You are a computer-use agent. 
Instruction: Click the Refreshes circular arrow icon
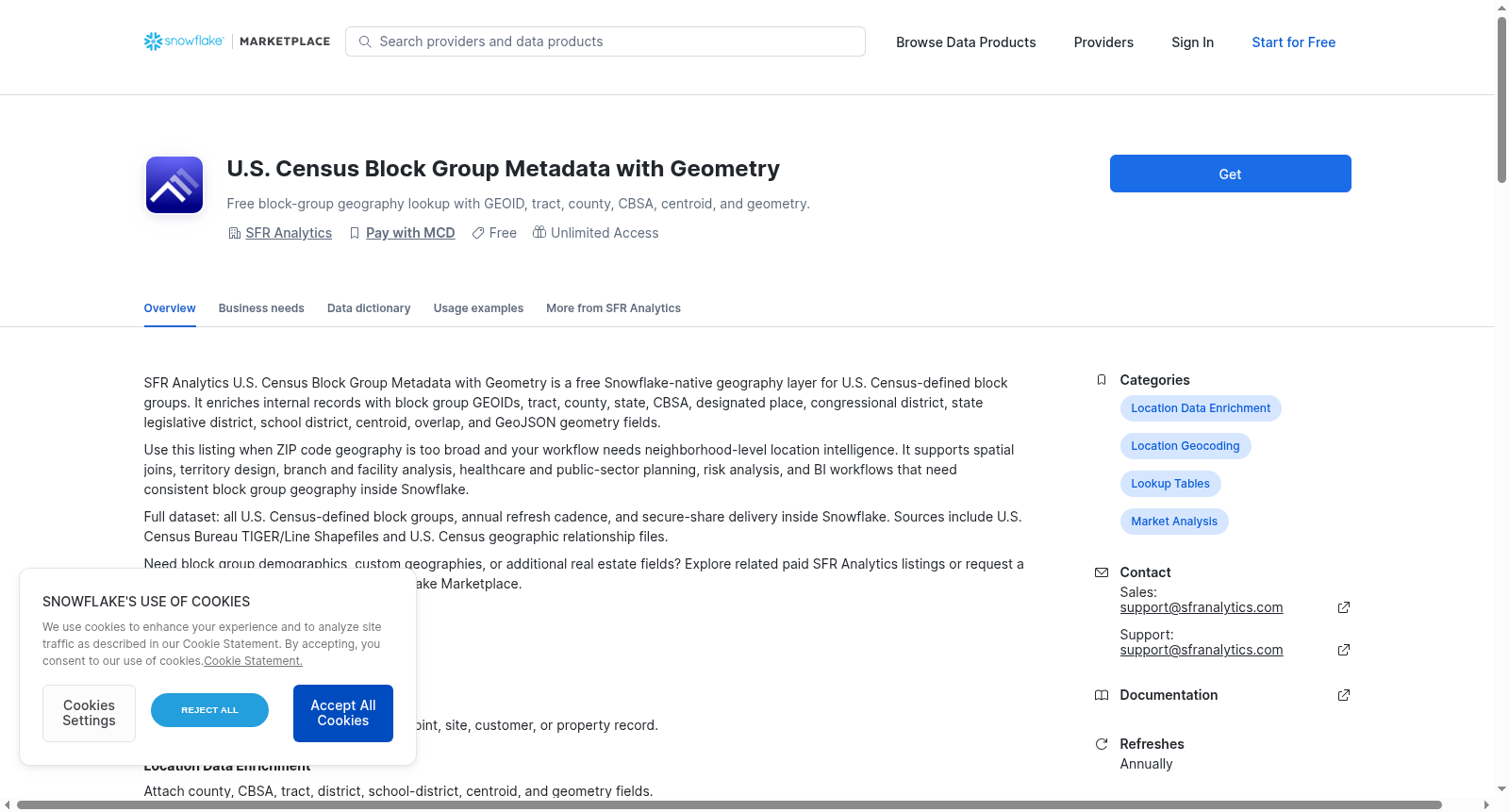[x=1102, y=744]
